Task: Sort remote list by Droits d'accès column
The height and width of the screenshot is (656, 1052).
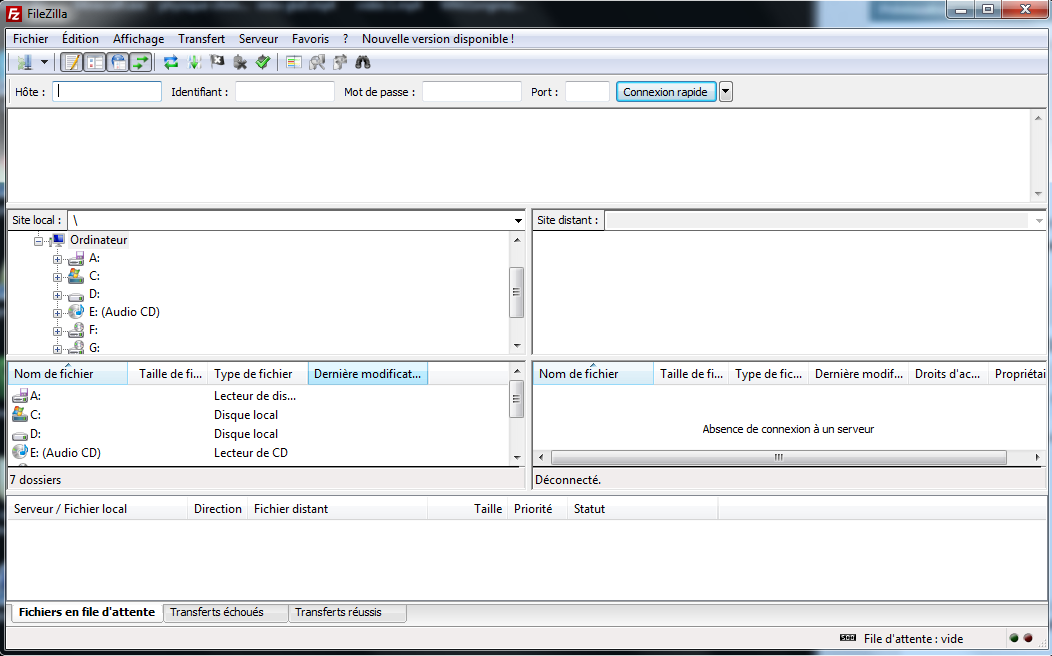Action: (948, 374)
